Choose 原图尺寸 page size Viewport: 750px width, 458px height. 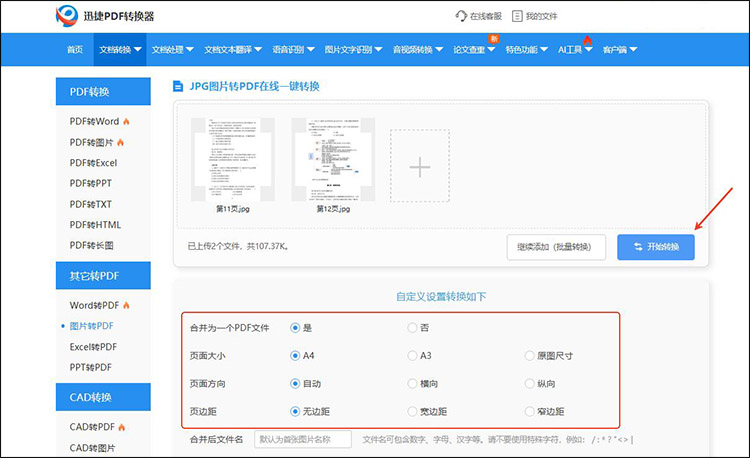(529, 356)
